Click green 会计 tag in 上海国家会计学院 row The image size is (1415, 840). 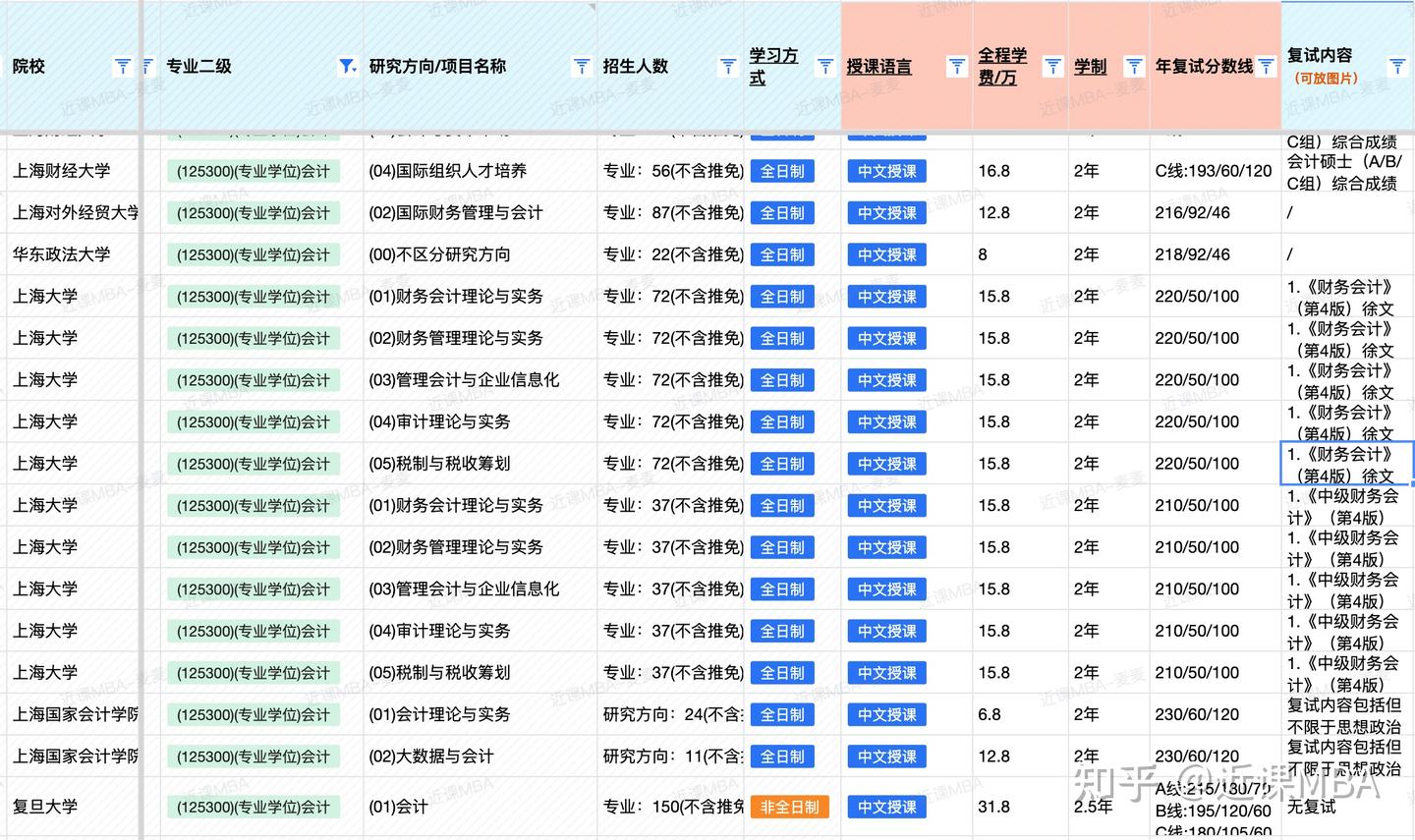(255, 714)
